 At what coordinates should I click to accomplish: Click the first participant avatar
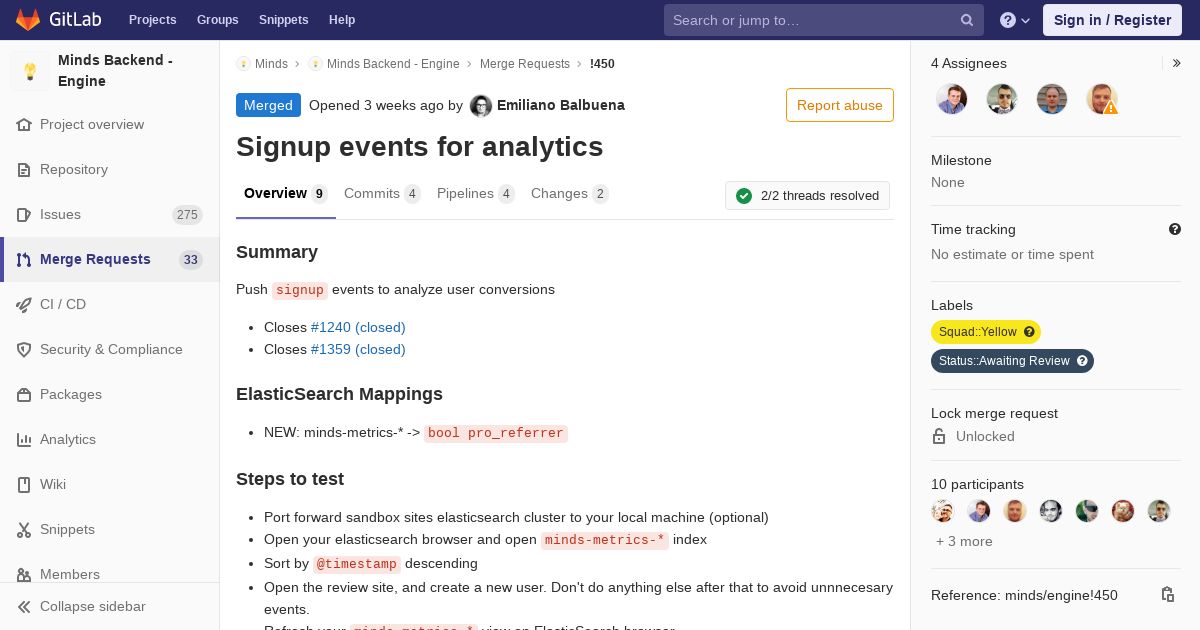pos(943,511)
